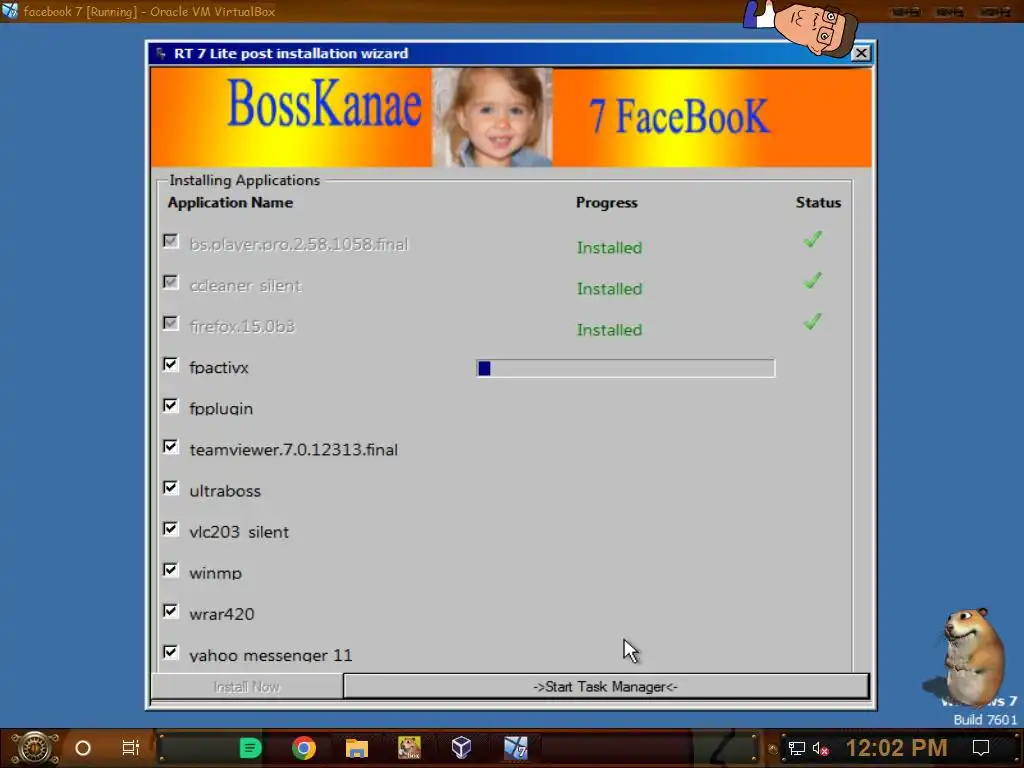Open the notification center icon

tap(981, 748)
